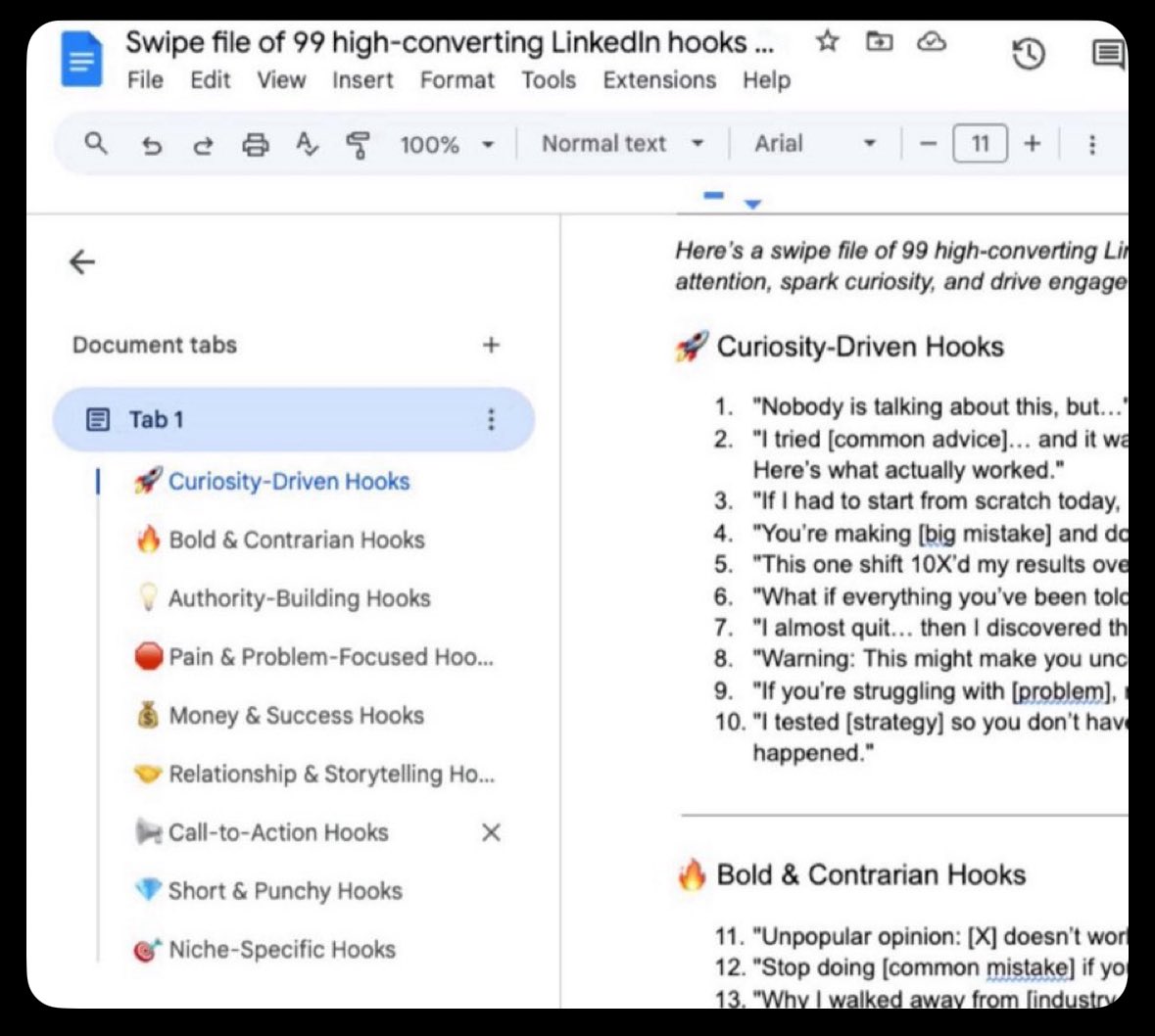Activate paint format tool
This screenshot has width=1155, height=1036.
(358, 145)
